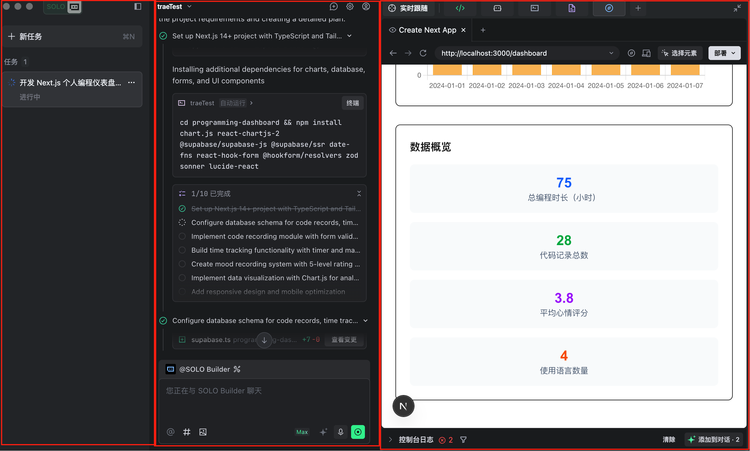Switch to the terminal panel tab
Screen dimensions: 750x451
535,8
